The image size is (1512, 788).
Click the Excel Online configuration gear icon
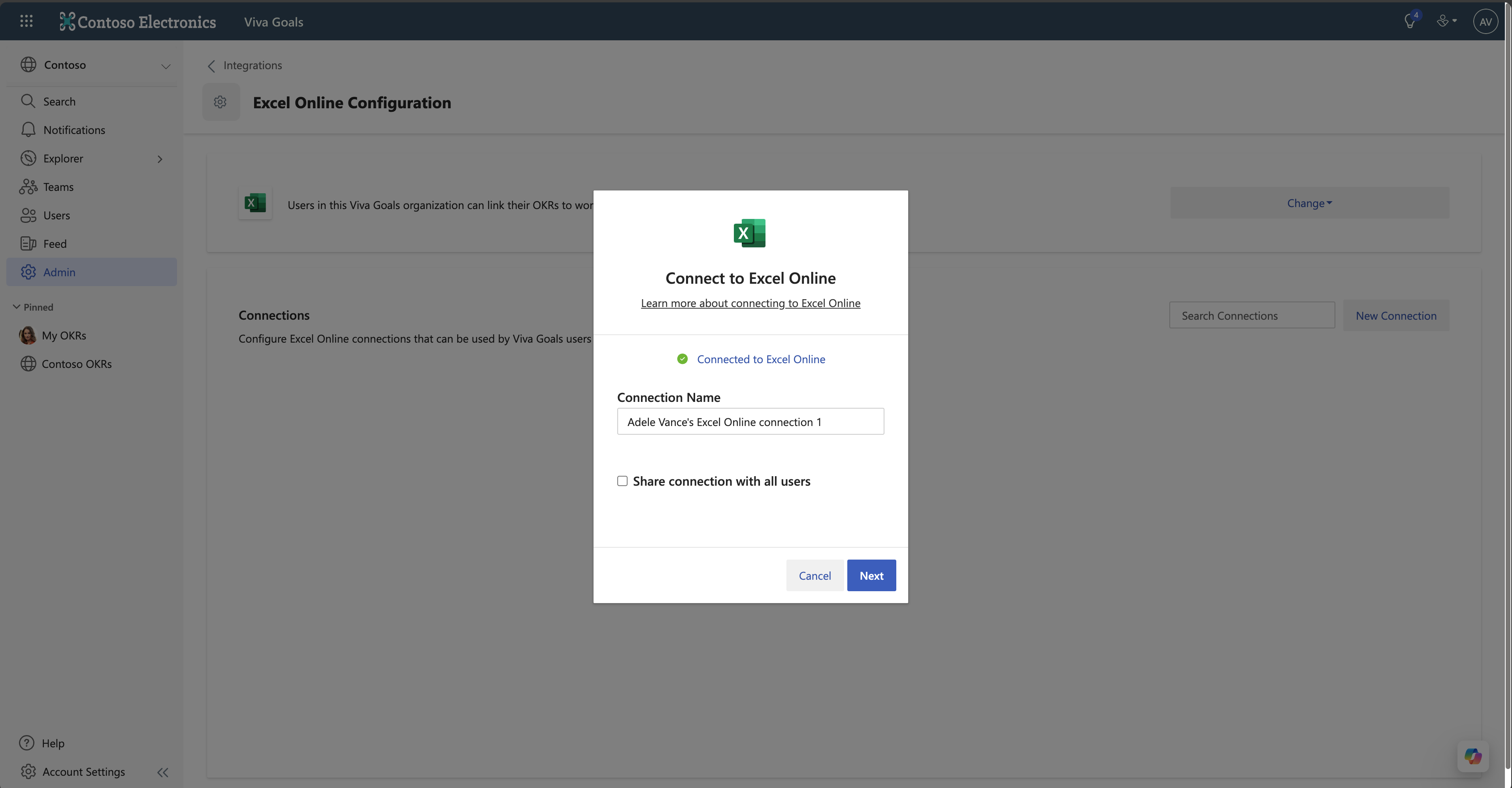tap(221, 102)
